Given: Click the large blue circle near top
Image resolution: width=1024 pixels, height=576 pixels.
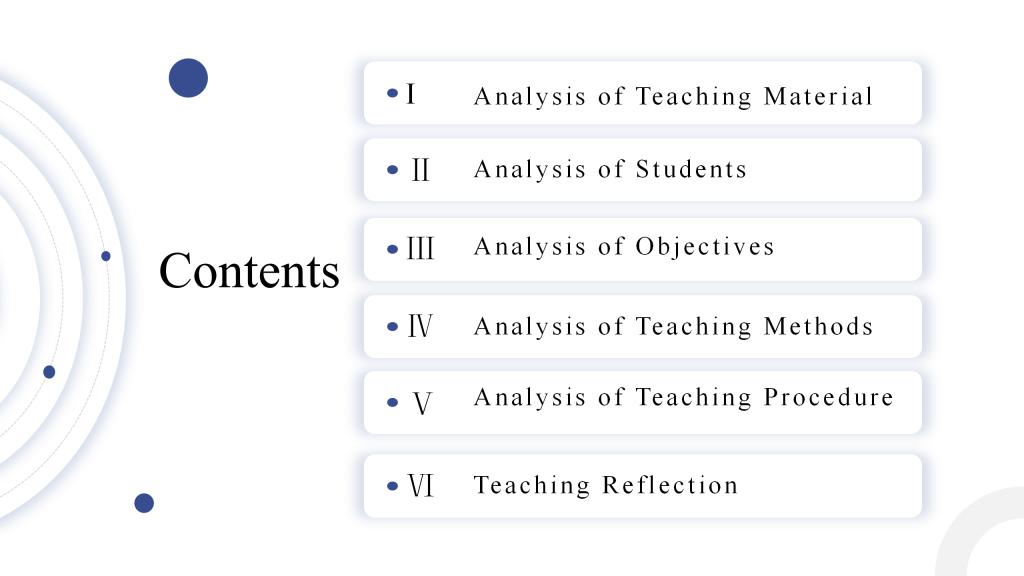Looking at the screenshot, I should pos(188,78).
